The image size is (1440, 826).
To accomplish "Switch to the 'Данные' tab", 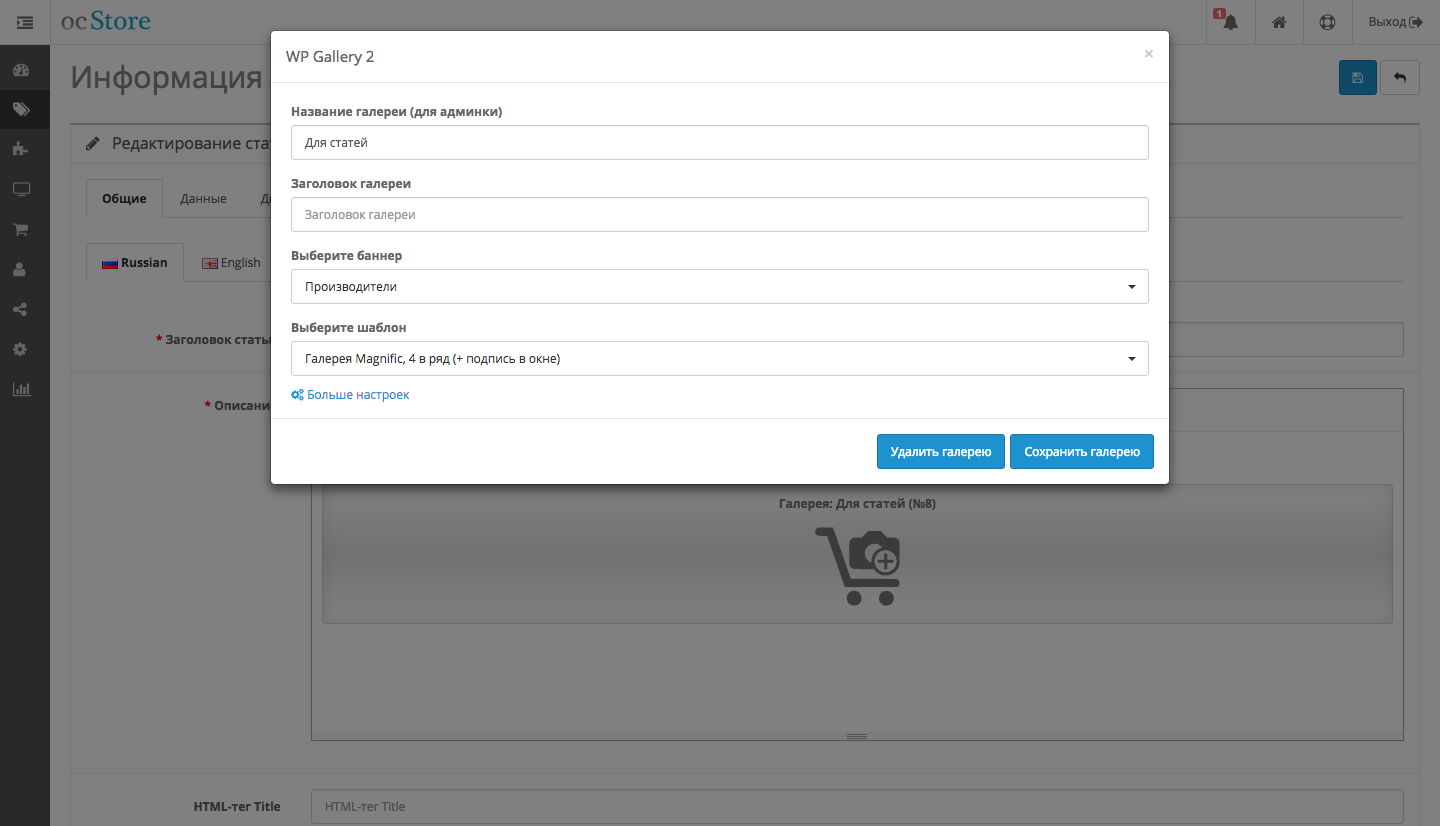I will [203, 199].
